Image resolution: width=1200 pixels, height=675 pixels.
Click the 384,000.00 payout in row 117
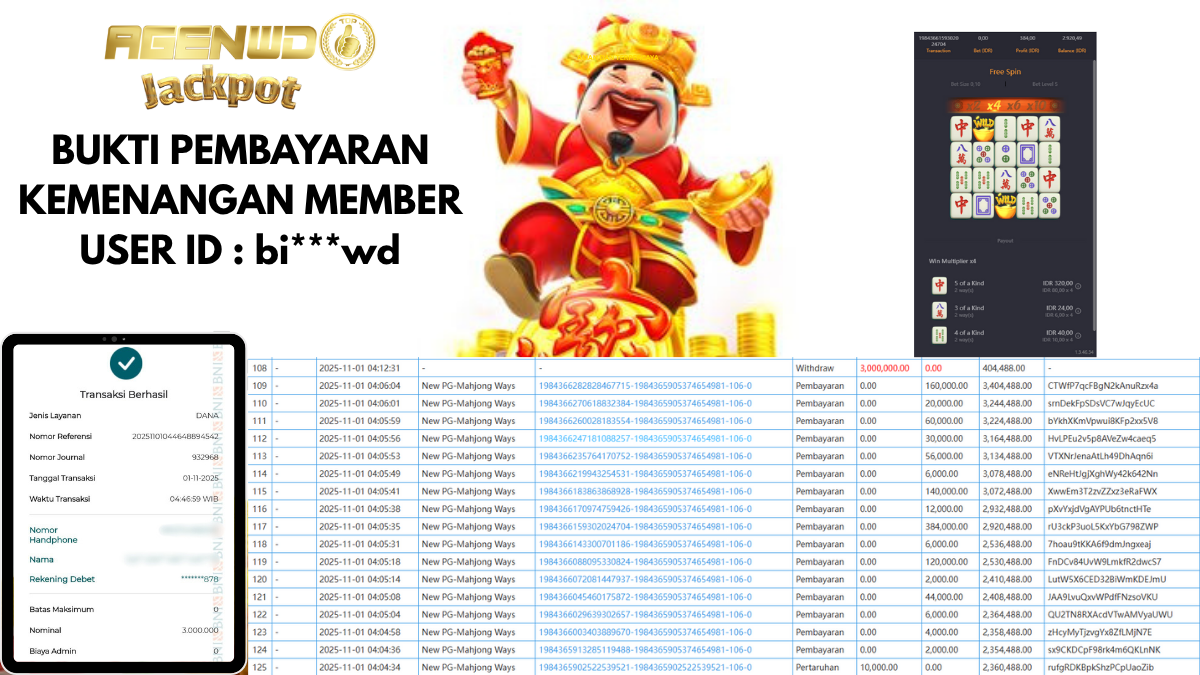[945, 526]
